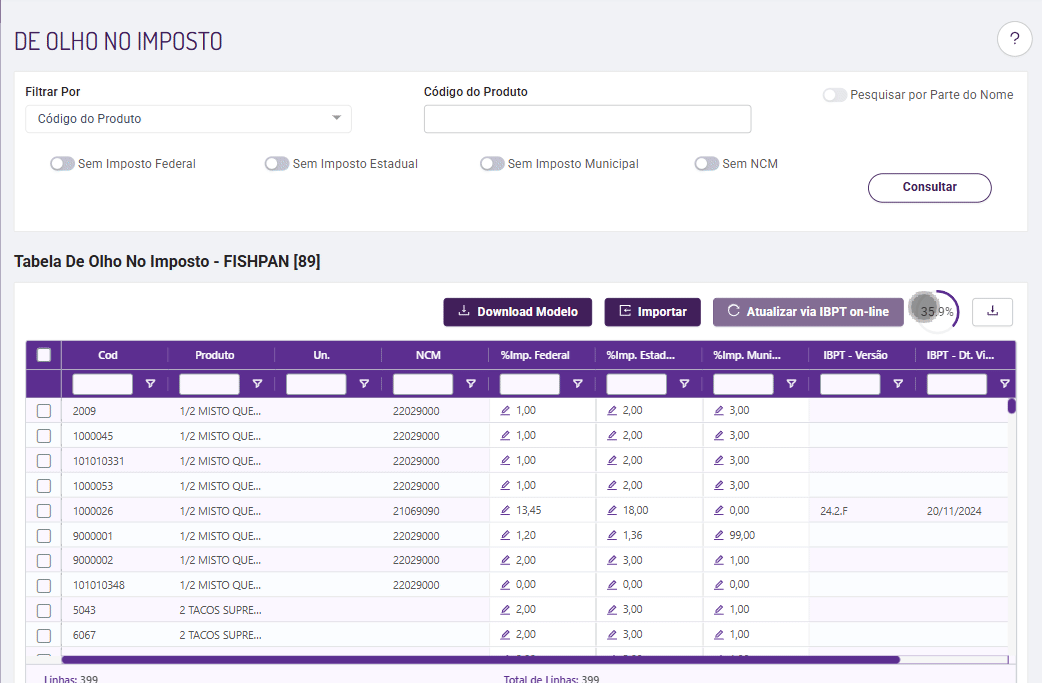Edit %Imp. Federal pencil for product 2009
Viewport: 1042px width, 683px height.
(505, 410)
